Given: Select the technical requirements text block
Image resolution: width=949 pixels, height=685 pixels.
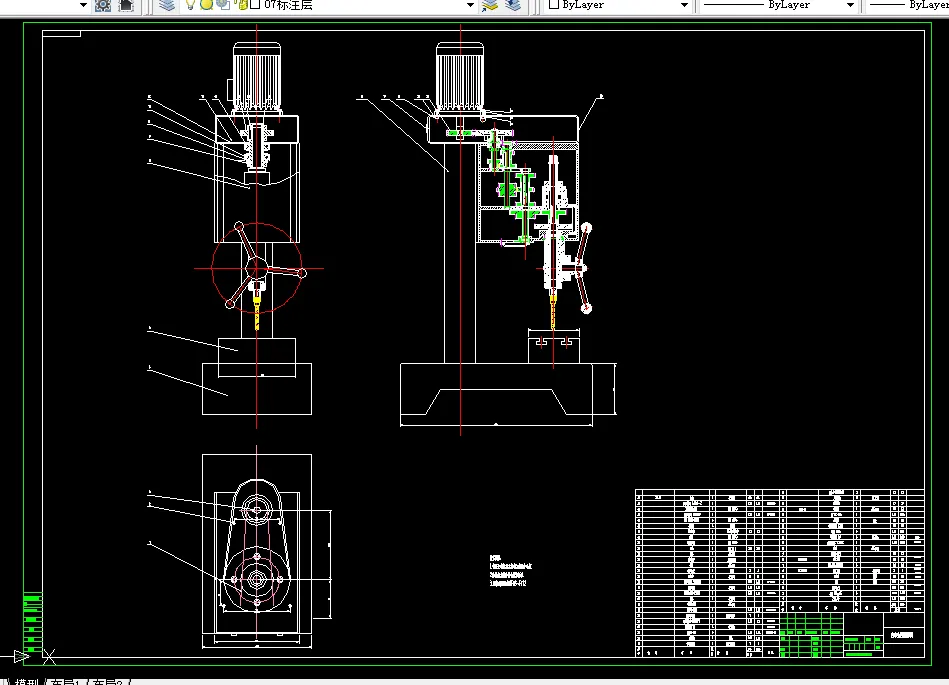Looking at the screenshot, I should (511, 571).
